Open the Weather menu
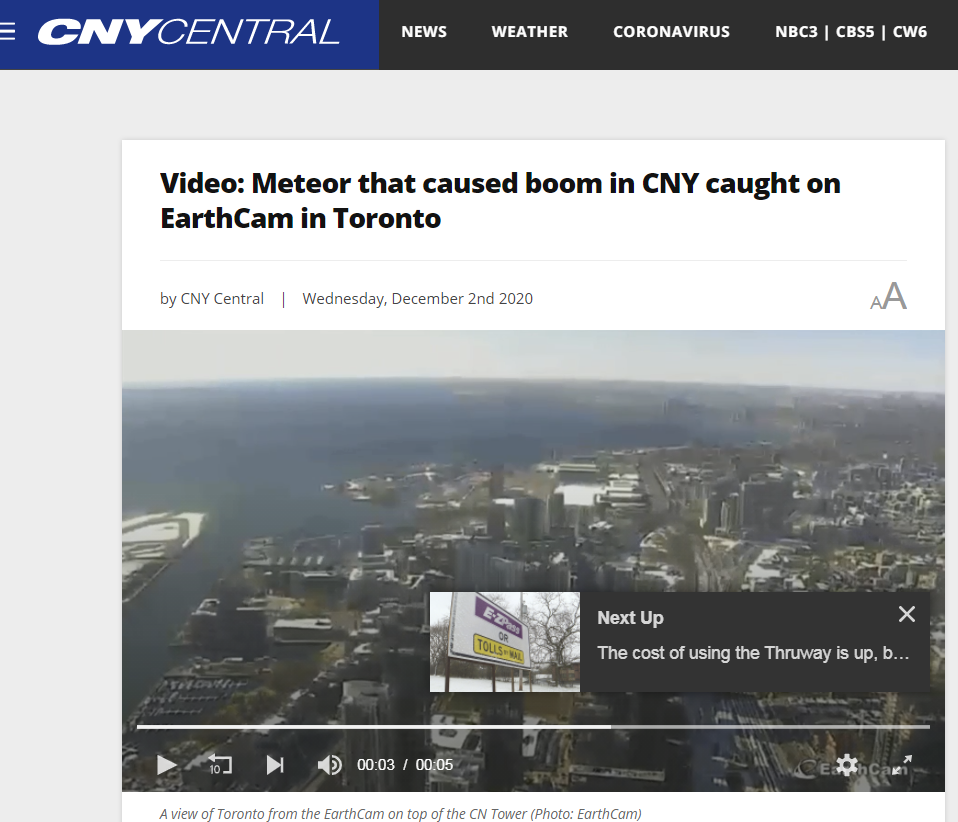 pos(530,32)
